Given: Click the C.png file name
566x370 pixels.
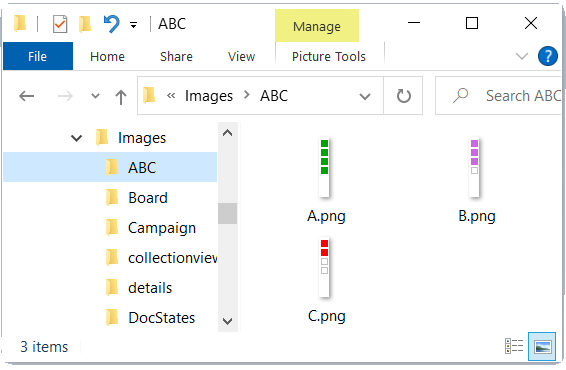Looking at the screenshot, I should click(326, 316).
